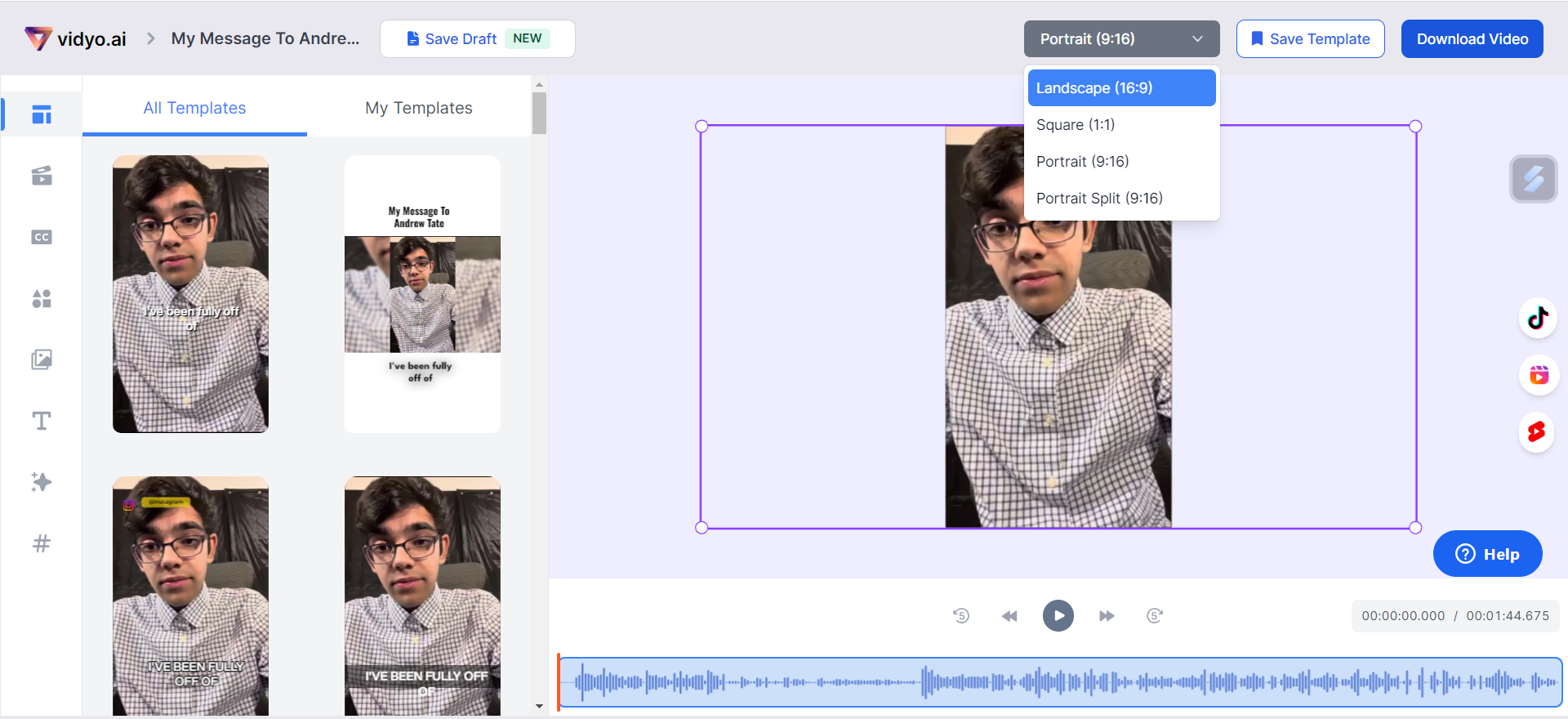Expand the Portrait (9:16) aspect ratio dropdown
The height and width of the screenshot is (719, 1568).
1122,39
